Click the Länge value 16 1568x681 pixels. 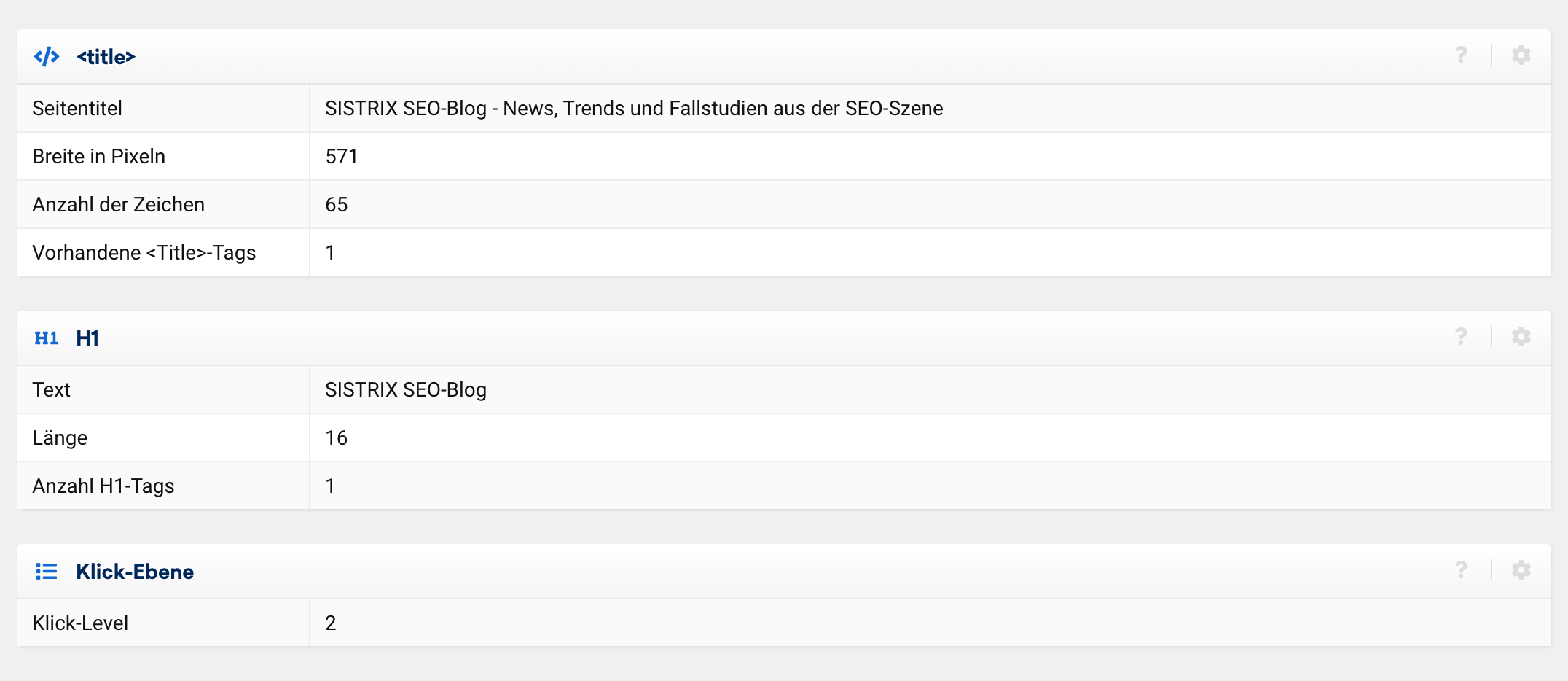click(x=336, y=438)
